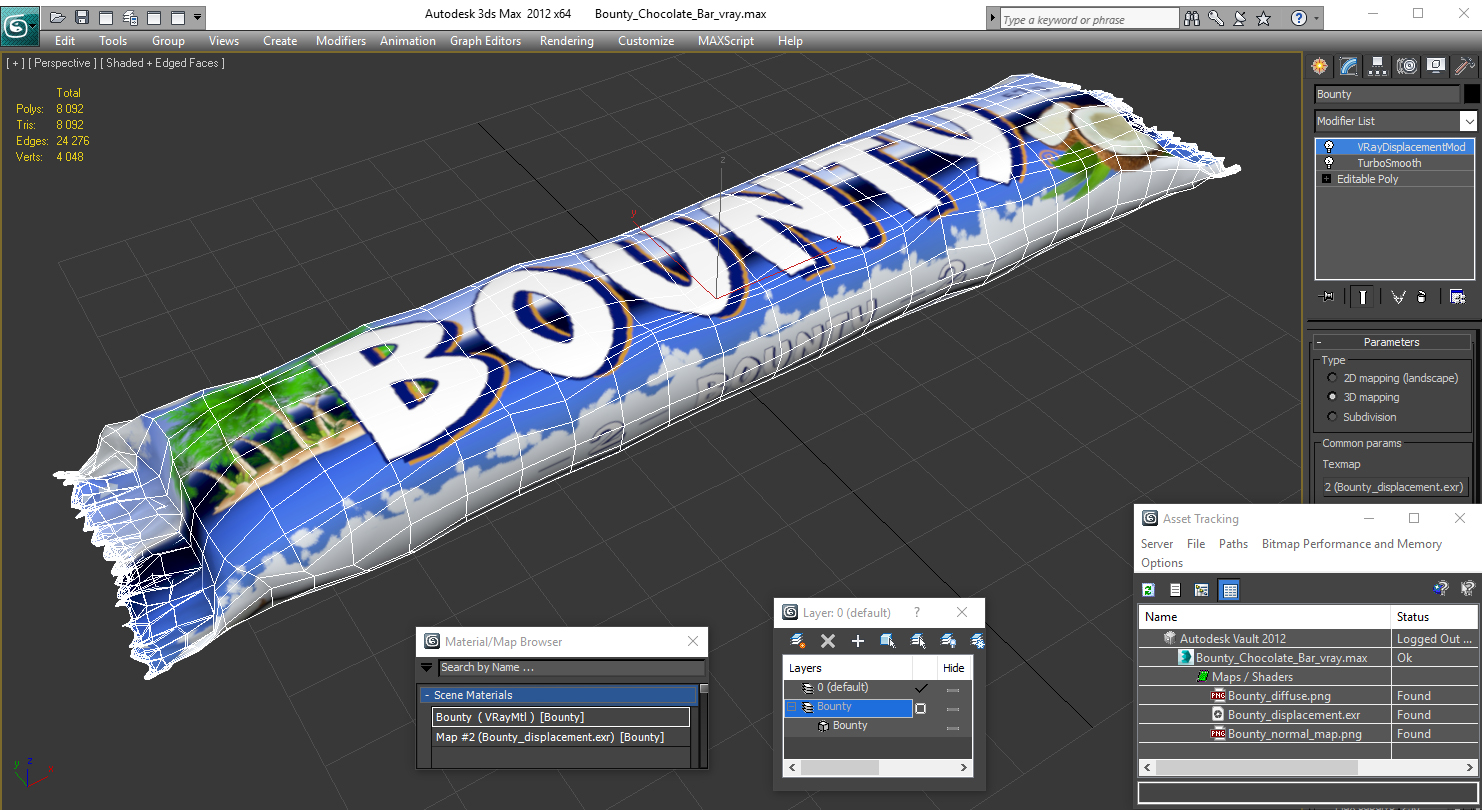Screen dimensions: 1482x810
Task: Toggle VRayDisplacementMod lightbulb on/off
Action: [1329, 147]
